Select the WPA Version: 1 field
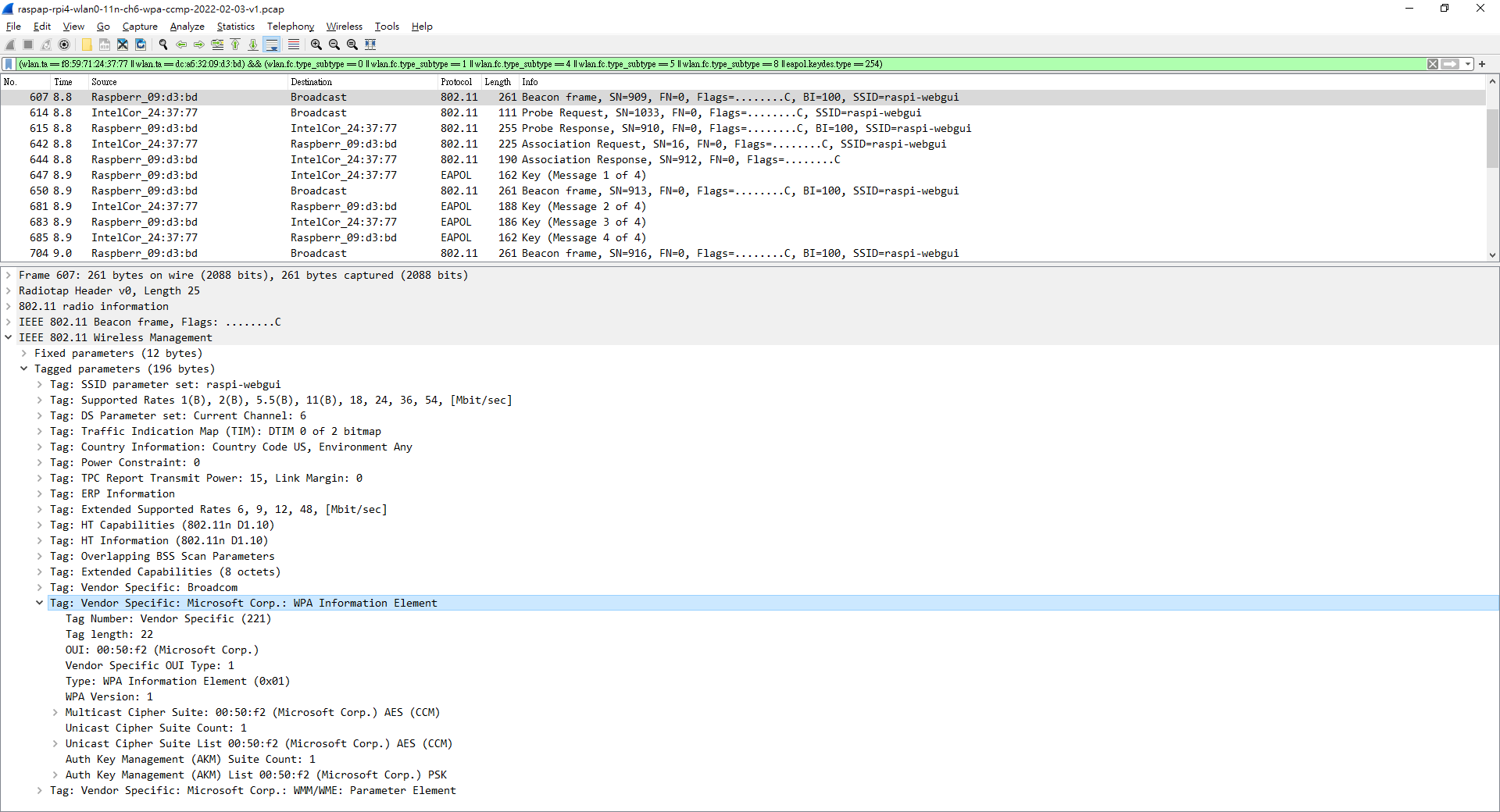Image resolution: width=1500 pixels, height=812 pixels. pyautogui.click(x=109, y=696)
